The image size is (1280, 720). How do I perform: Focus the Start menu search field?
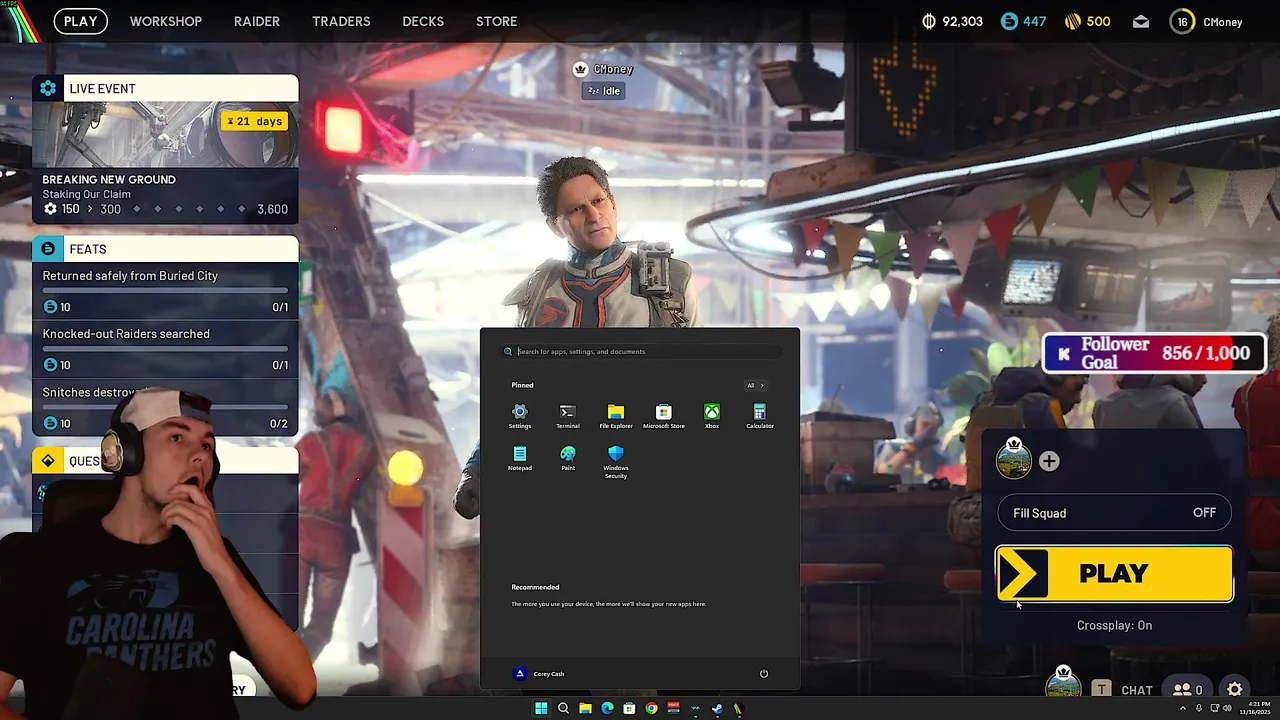tap(640, 351)
